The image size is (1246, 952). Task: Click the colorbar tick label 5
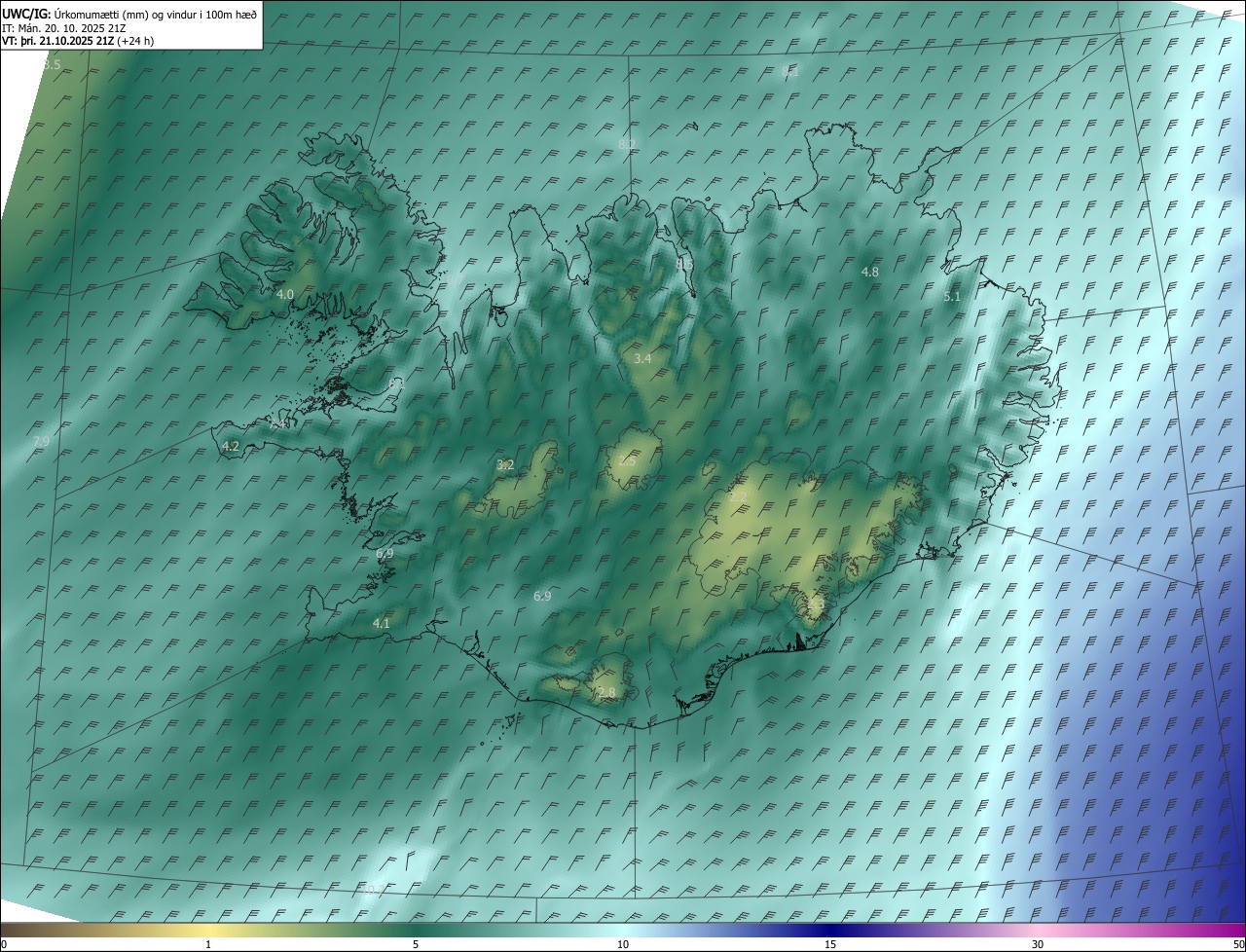(416, 945)
